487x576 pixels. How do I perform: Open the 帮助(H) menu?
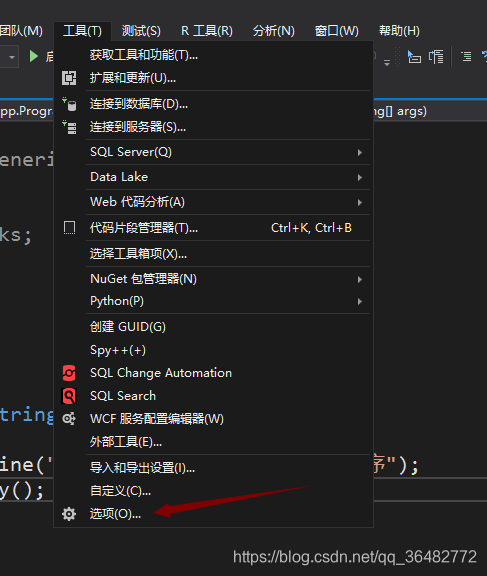point(399,31)
